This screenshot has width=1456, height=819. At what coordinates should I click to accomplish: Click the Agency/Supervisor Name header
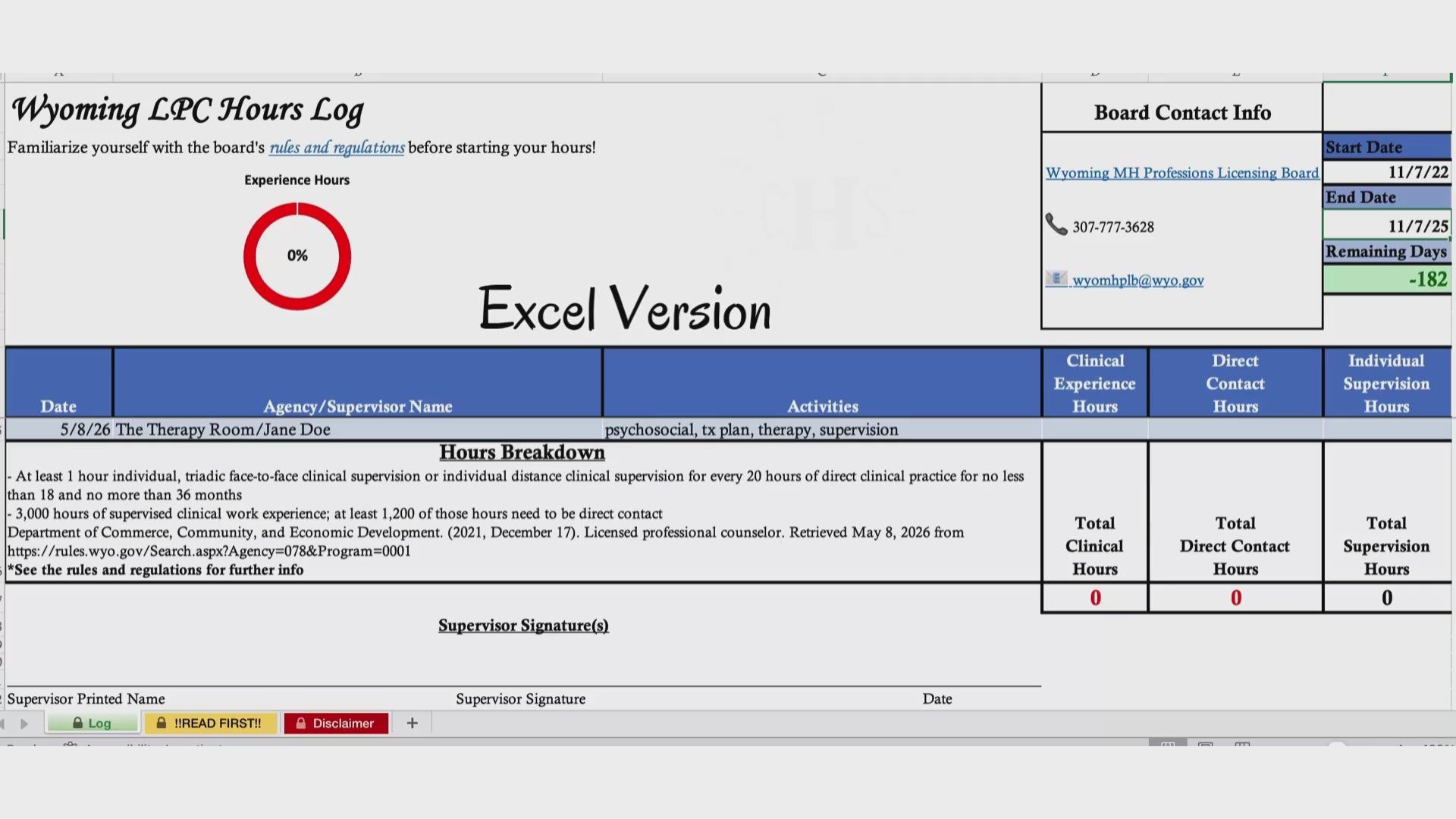pyautogui.click(x=358, y=383)
